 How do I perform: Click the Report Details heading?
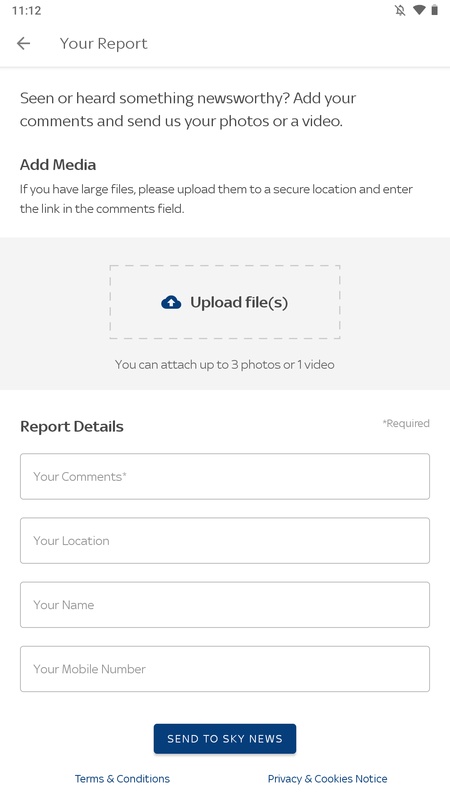(x=72, y=427)
